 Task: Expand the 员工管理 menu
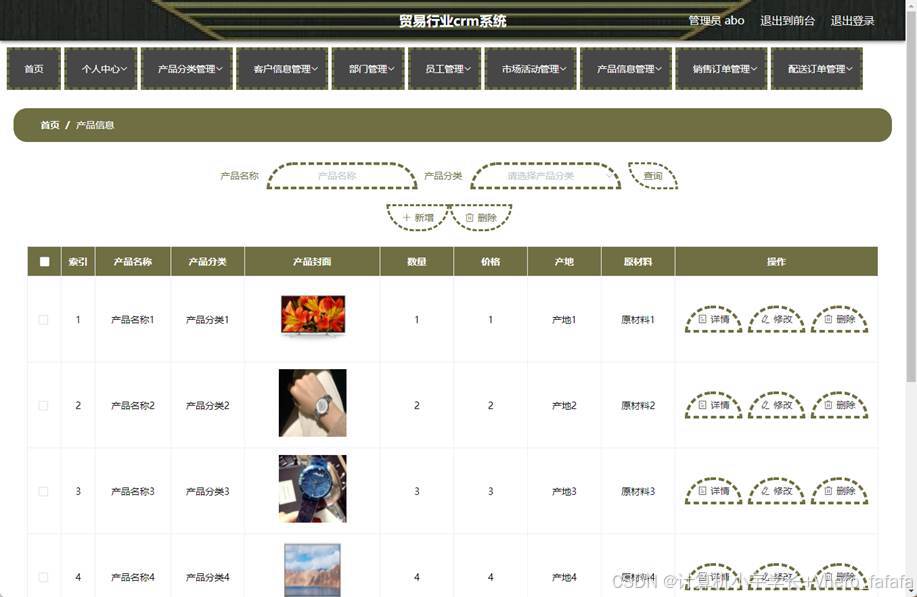pyautogui.click(x=444, y=69)
